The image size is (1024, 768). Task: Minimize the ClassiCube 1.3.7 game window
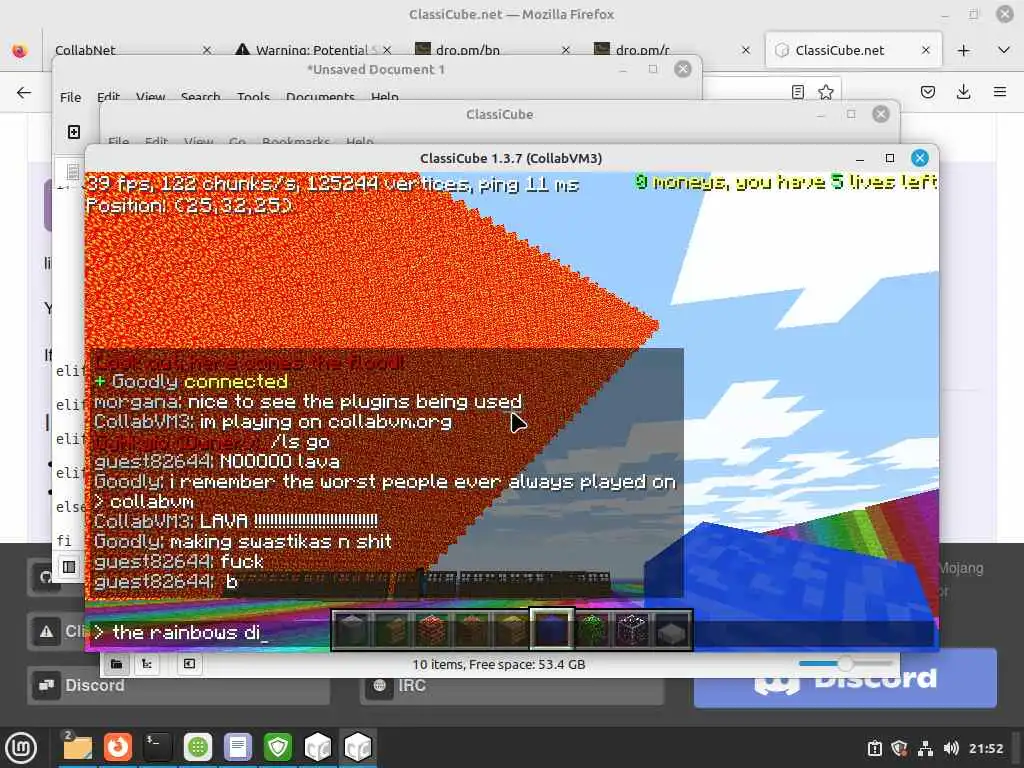click(860, 158)
